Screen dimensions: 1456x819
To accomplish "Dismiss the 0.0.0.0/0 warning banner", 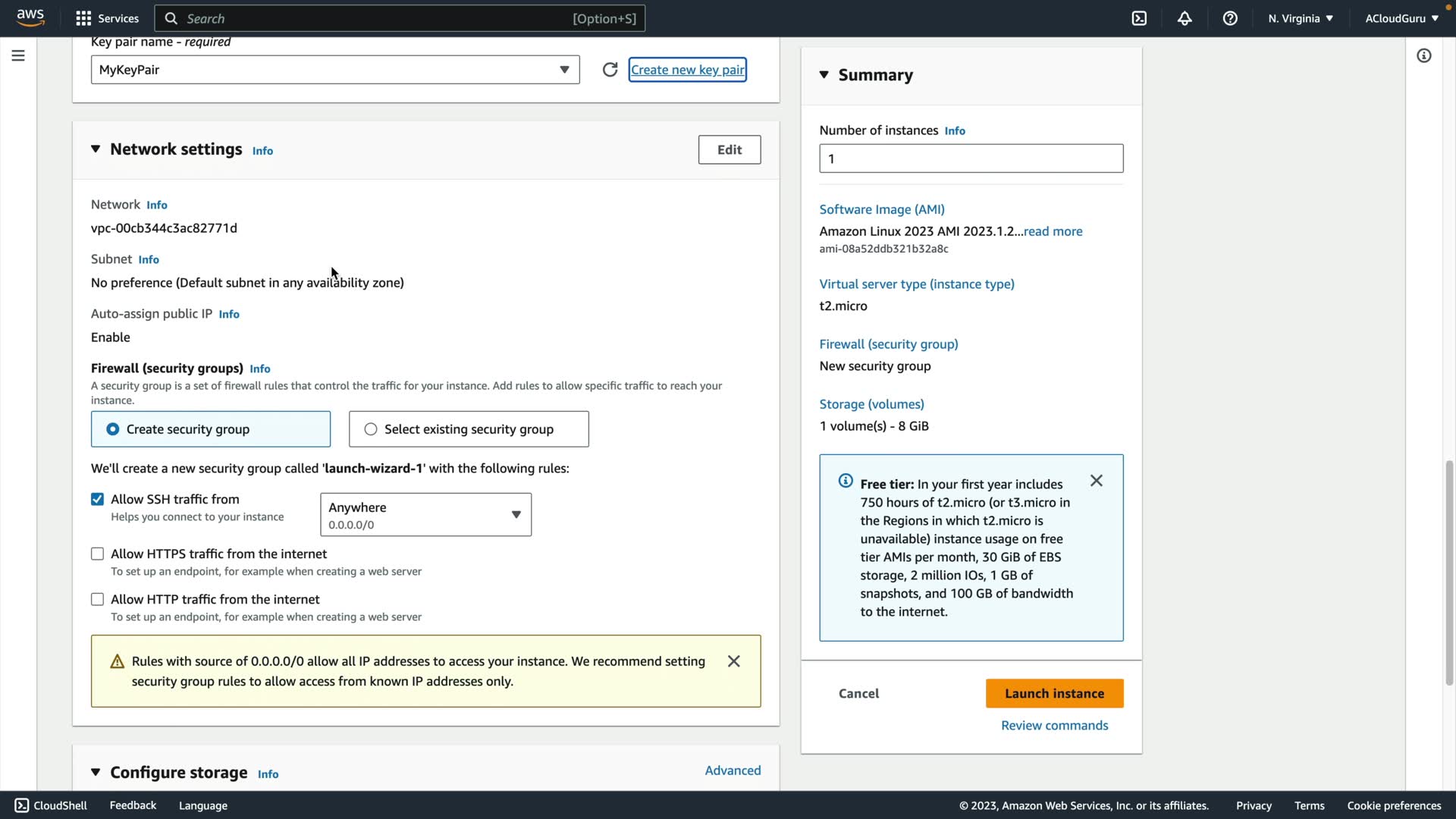I will click(733, 661).
